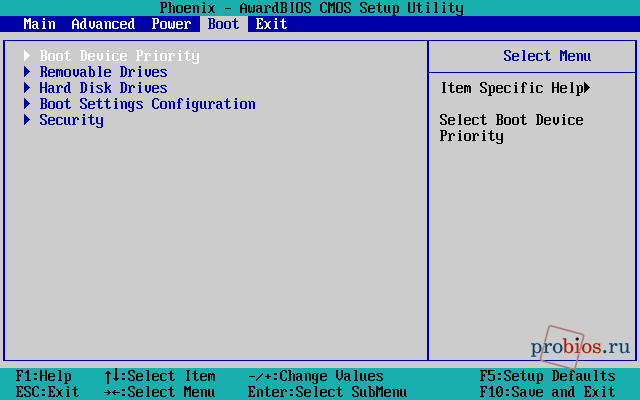
Task: Click arrow beside Security
Action: [27, 120]
